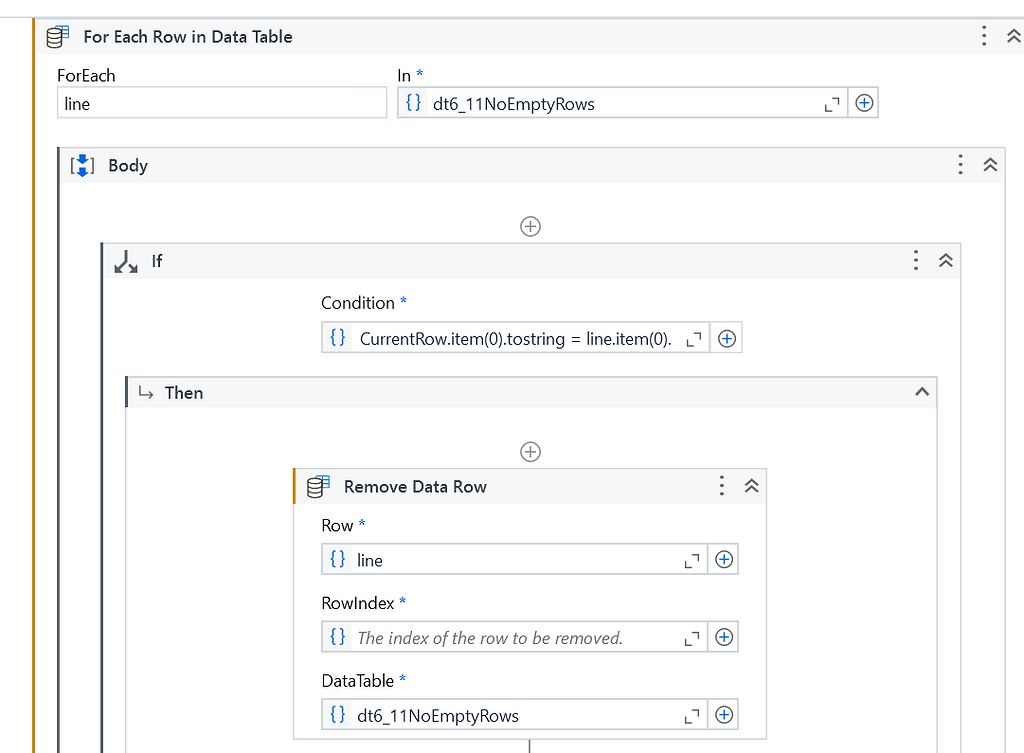The height and width of the screenshot is (753, 1024).
Task: Open the expression editor for the In field
Action: (831, 102)
